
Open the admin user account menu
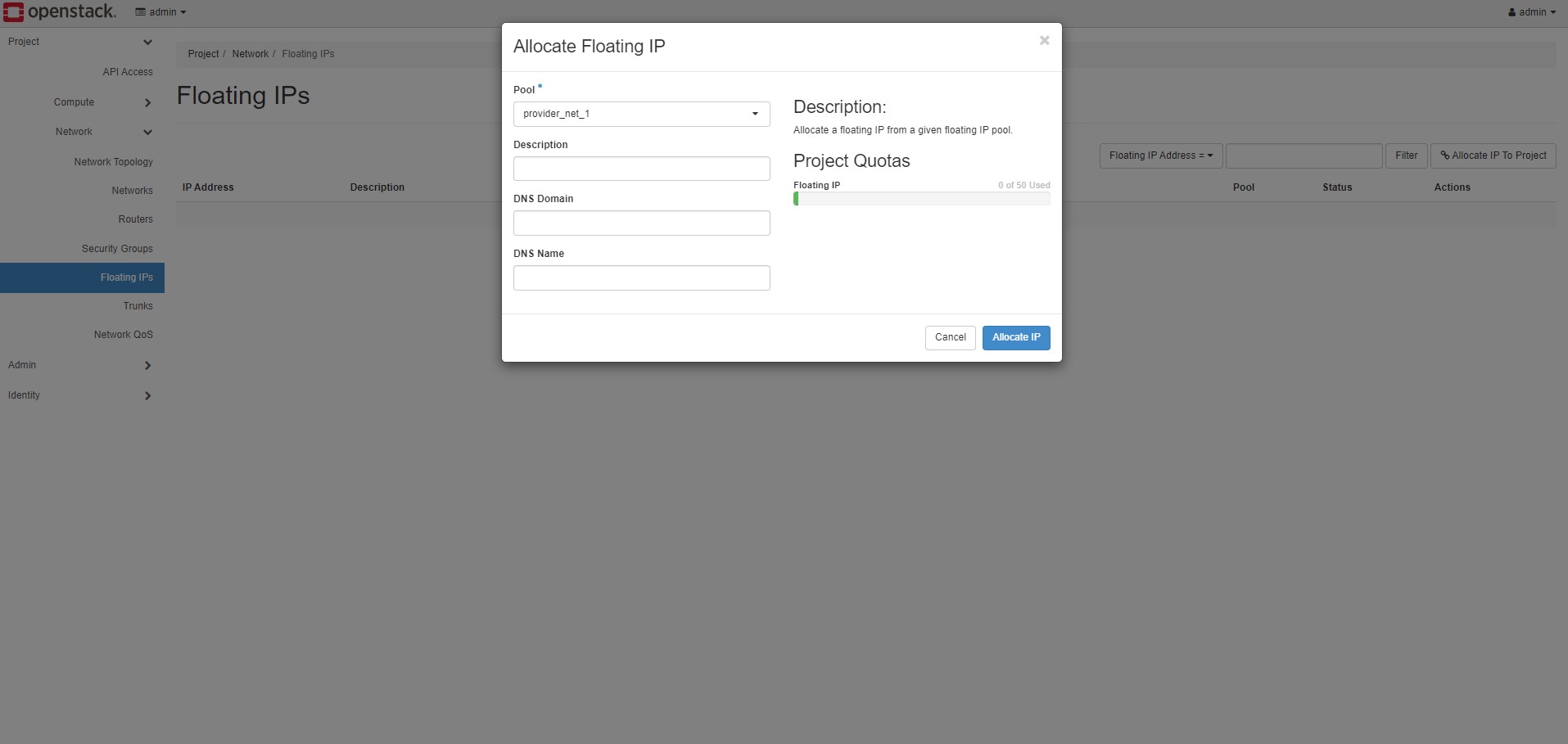1531,12
